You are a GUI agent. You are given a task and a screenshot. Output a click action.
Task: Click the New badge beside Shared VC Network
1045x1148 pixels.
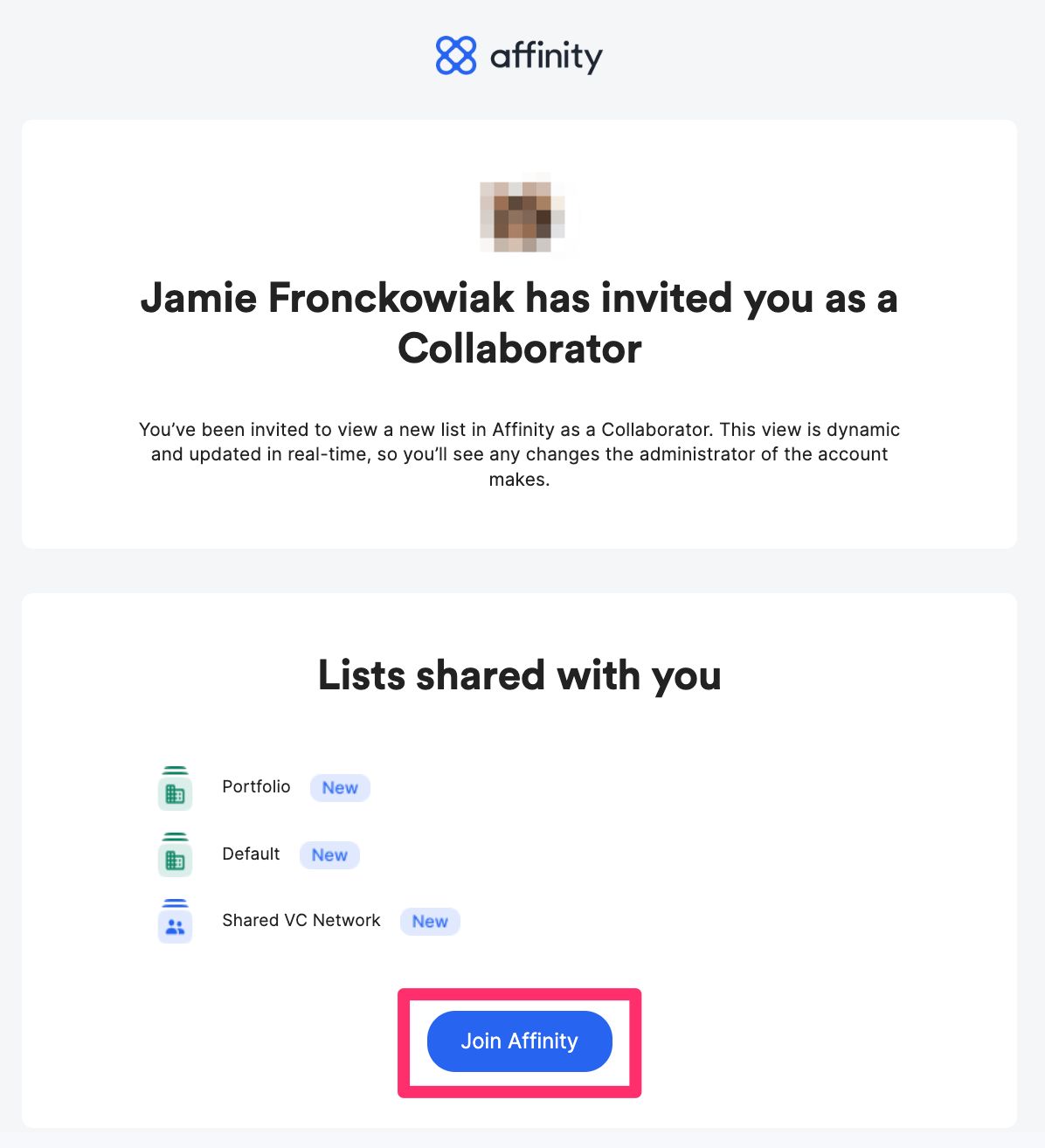tap(430, 921)
